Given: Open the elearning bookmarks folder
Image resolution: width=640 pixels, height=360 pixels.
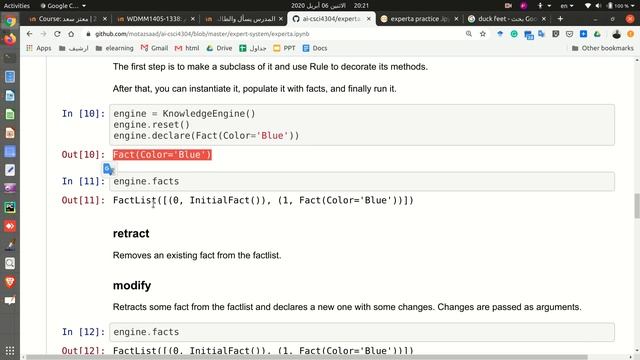Looking at the screenshot, I should click(x=114, y=48).
